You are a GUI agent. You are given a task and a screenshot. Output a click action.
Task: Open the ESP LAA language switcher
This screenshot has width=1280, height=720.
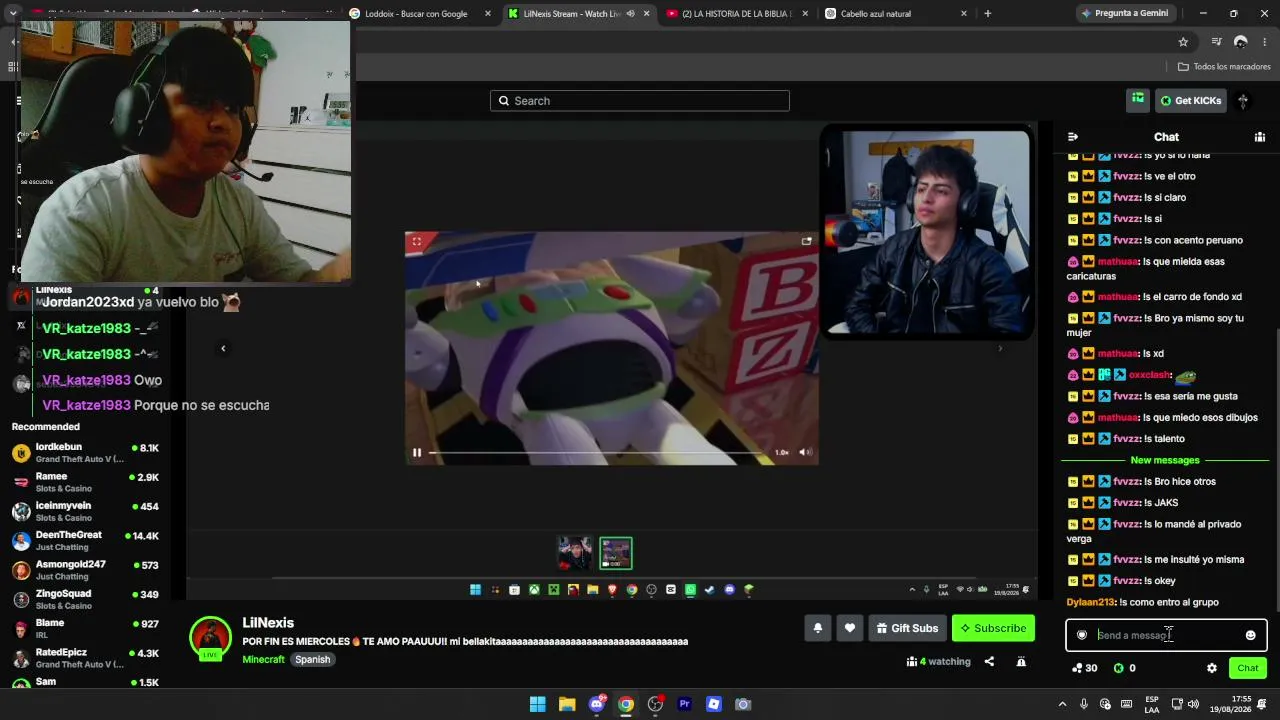tap(1152, 704)
